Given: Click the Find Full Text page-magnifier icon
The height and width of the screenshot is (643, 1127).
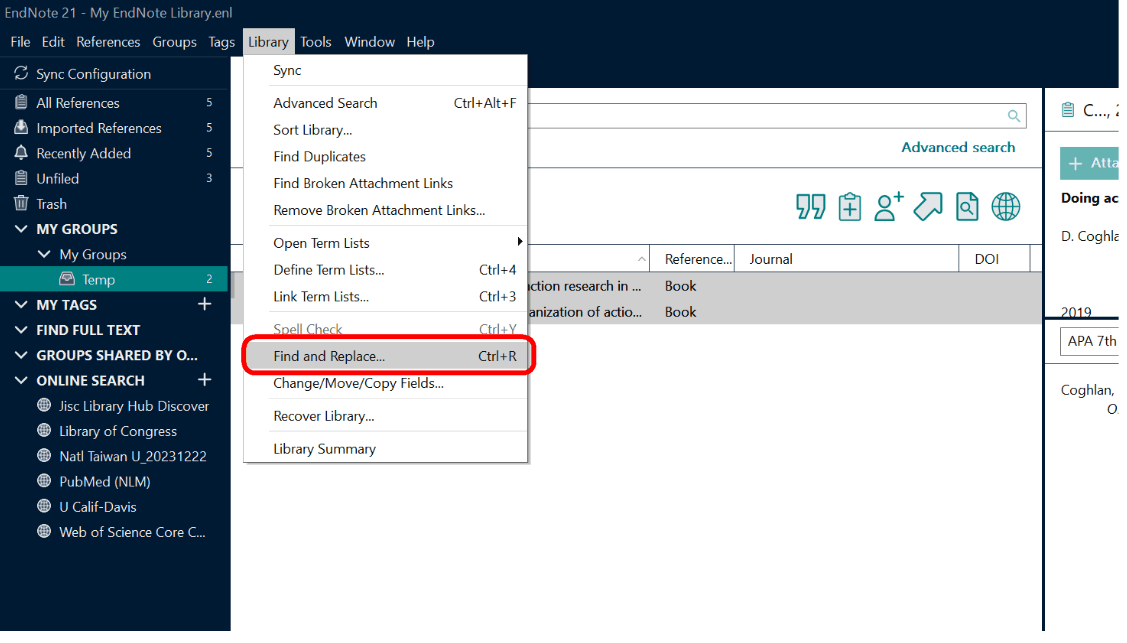Looking at the screenshot, I should (x=967, y=207).
